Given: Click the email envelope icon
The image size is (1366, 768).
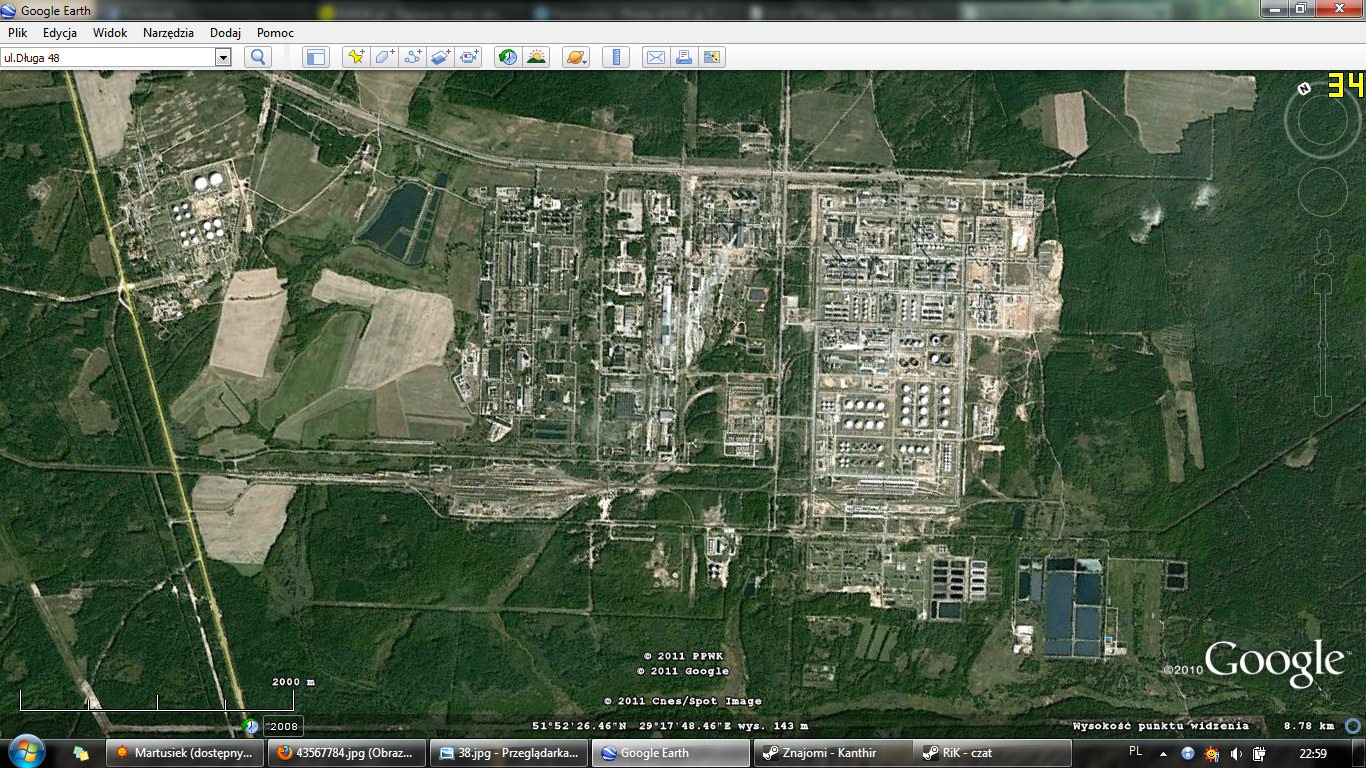Looking at the screenshot, I should pyautogui.click(x=655, y=57).
